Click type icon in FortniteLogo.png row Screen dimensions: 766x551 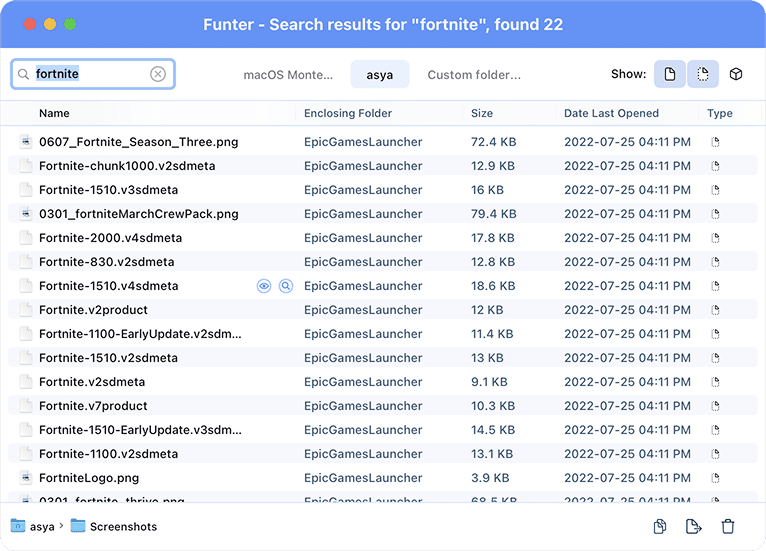[x=715, y=478]
